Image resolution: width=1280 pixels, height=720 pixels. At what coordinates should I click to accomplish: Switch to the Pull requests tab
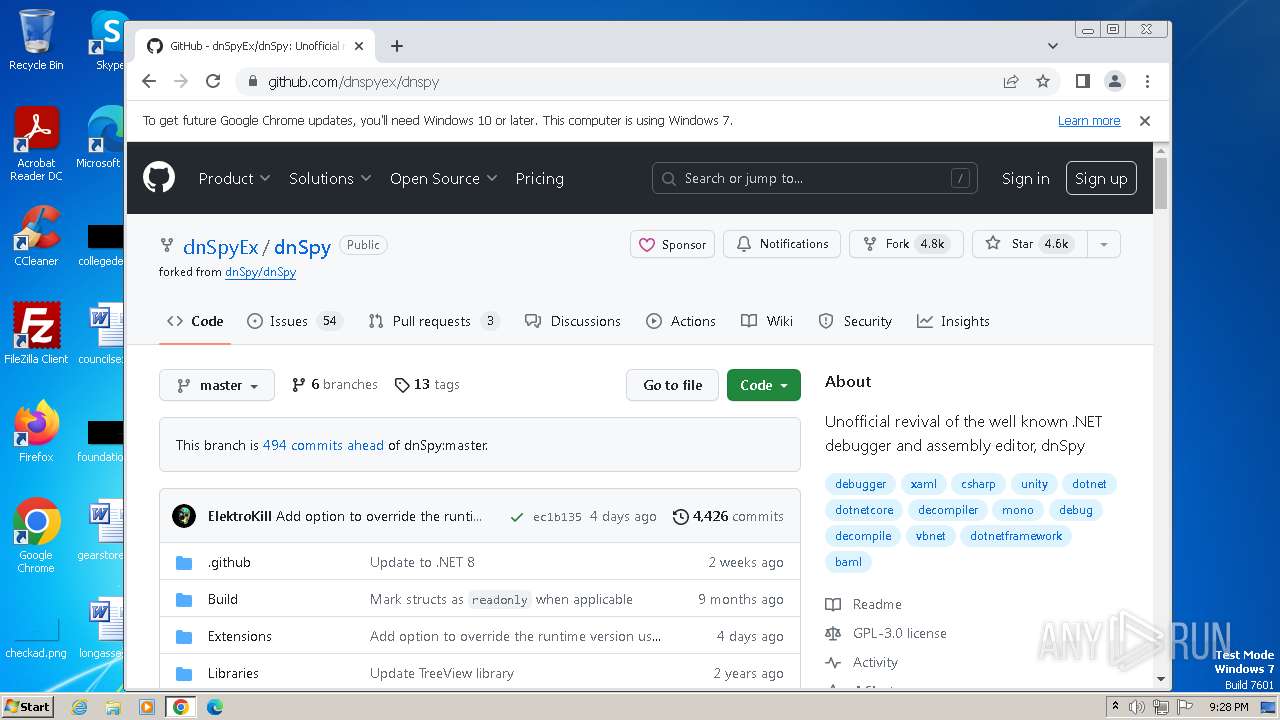point(433,321)
